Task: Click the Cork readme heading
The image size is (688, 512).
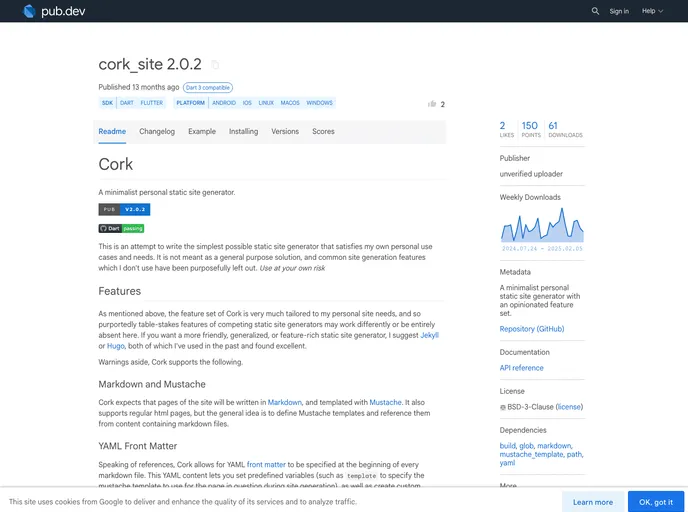Action: (x=115, y=165)
